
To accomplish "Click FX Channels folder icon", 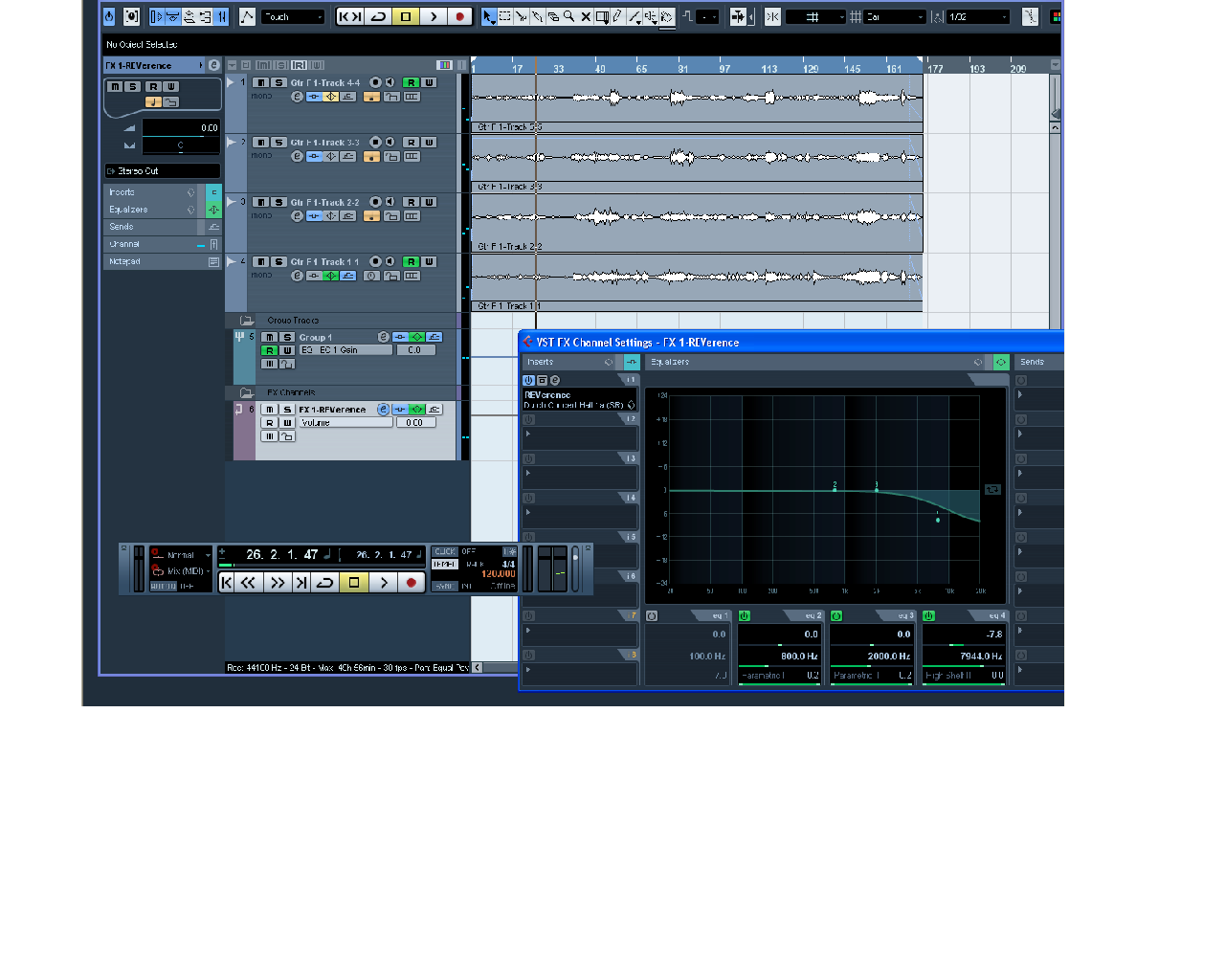I will pos(247,392).
